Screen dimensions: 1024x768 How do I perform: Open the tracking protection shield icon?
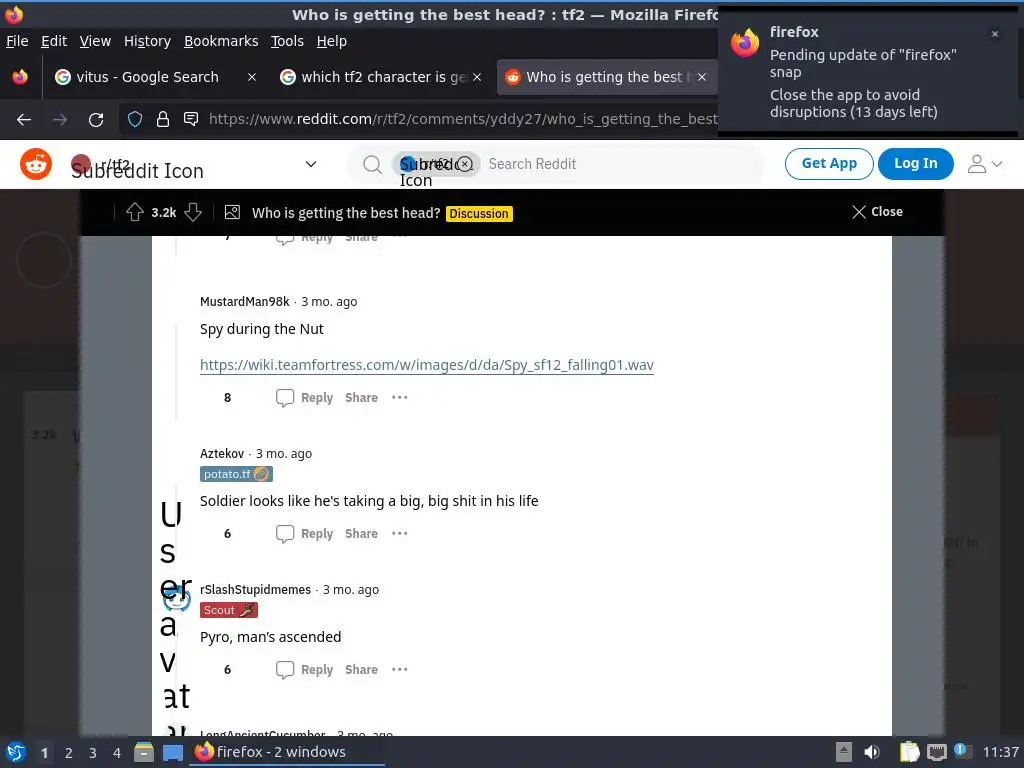pos(135,119)
